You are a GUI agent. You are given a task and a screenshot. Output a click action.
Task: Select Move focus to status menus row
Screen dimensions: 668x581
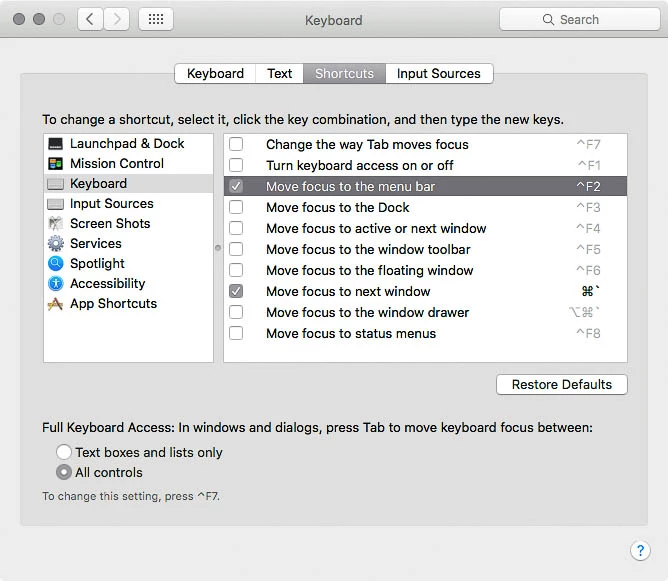pyautogui.click(x=425, y=333)
